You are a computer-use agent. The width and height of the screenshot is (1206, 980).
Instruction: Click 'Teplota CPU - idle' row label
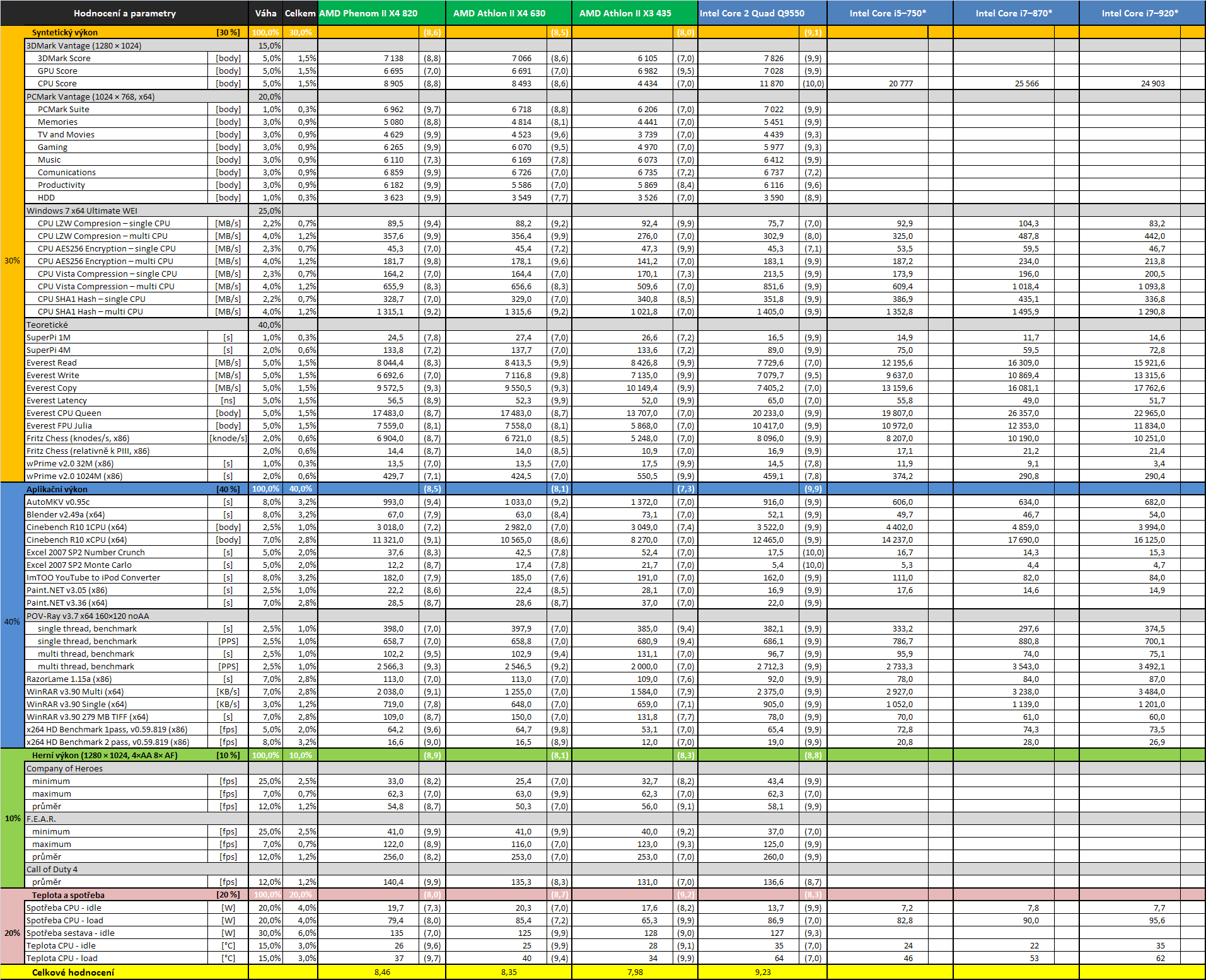[61, 945]
